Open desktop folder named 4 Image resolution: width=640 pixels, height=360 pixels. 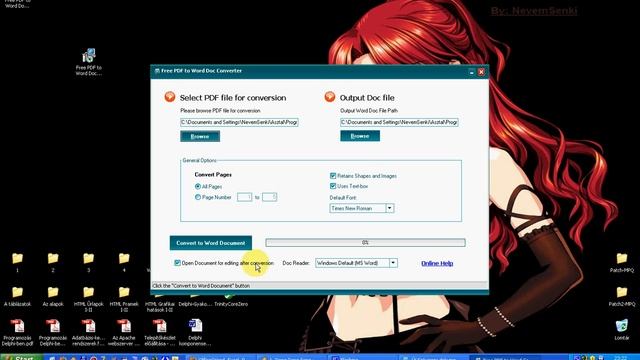(124, 262)
